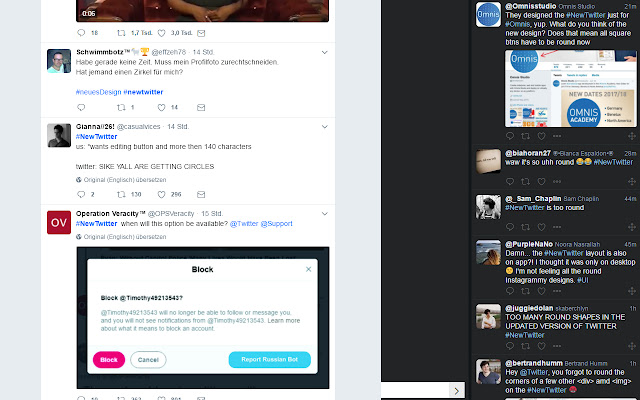Open the @OPSVeracity handle
The height and width of the screenshot is (400, 640).
(171, 213)
